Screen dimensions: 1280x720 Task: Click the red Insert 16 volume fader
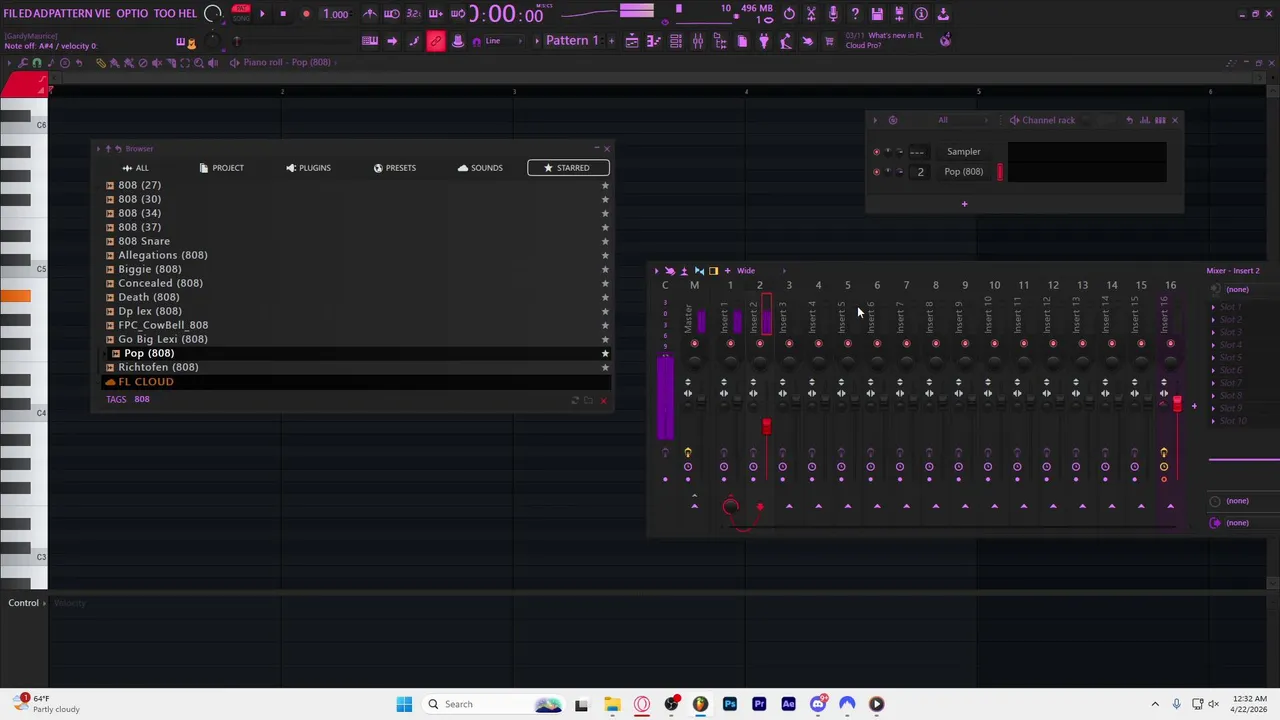pos(1177,404)
